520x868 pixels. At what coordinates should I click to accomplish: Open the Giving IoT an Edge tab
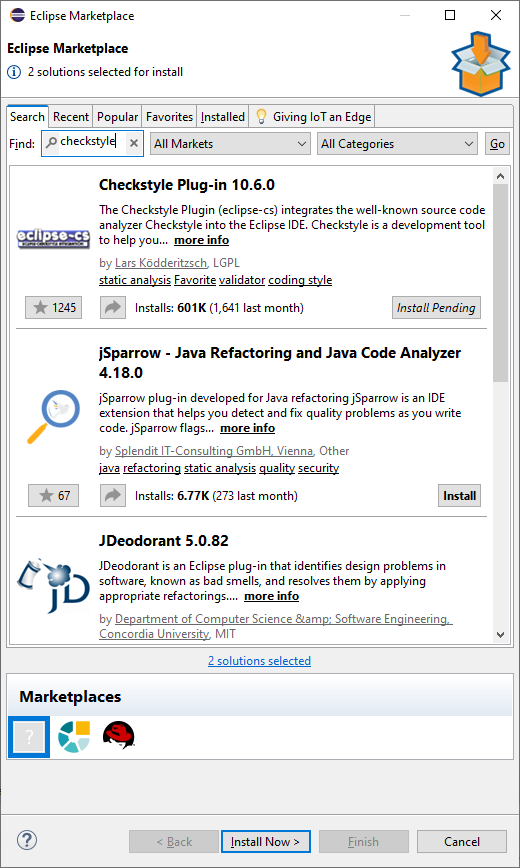click(312, 117)
